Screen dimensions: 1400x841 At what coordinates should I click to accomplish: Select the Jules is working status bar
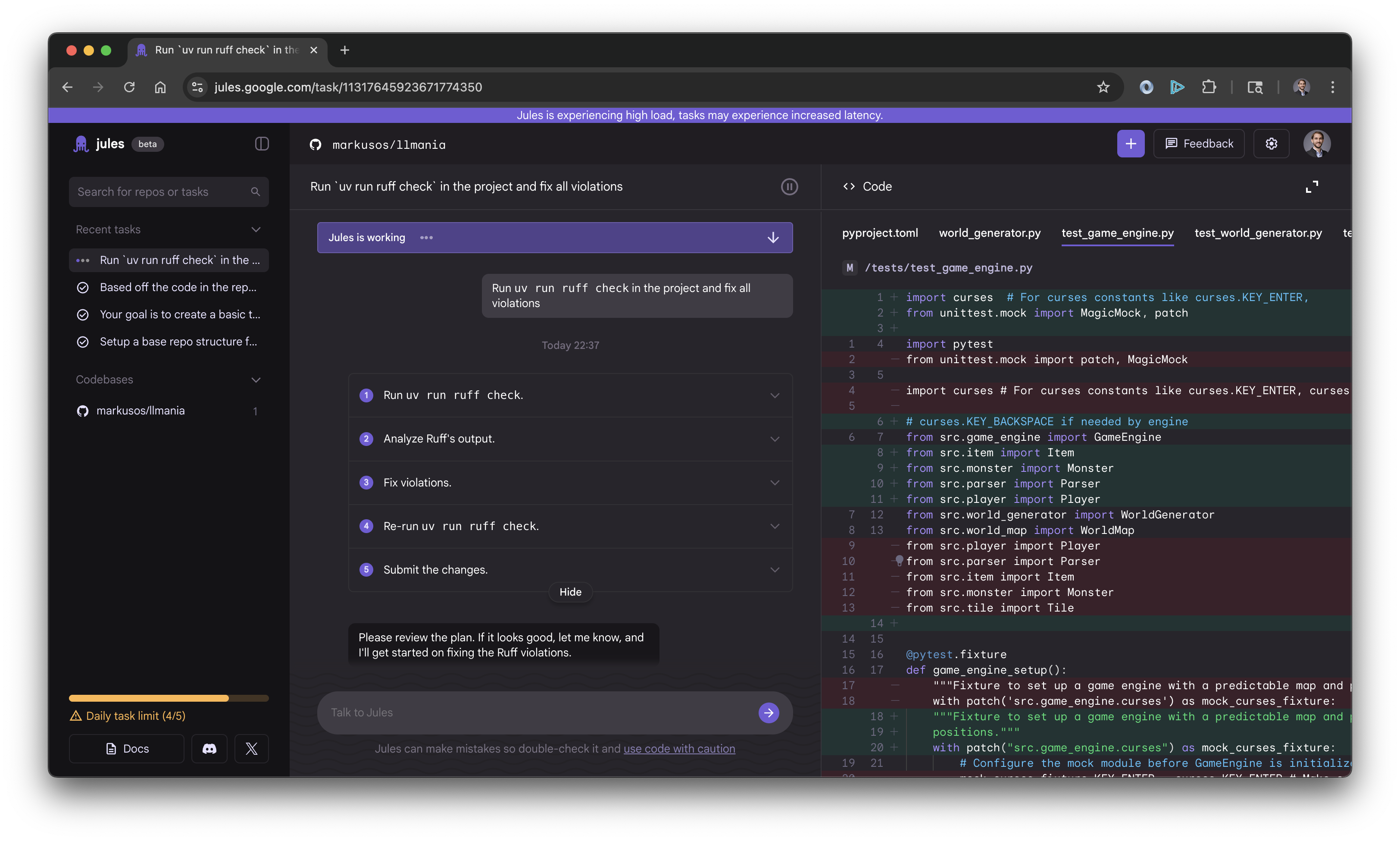(x=554, y=238)
